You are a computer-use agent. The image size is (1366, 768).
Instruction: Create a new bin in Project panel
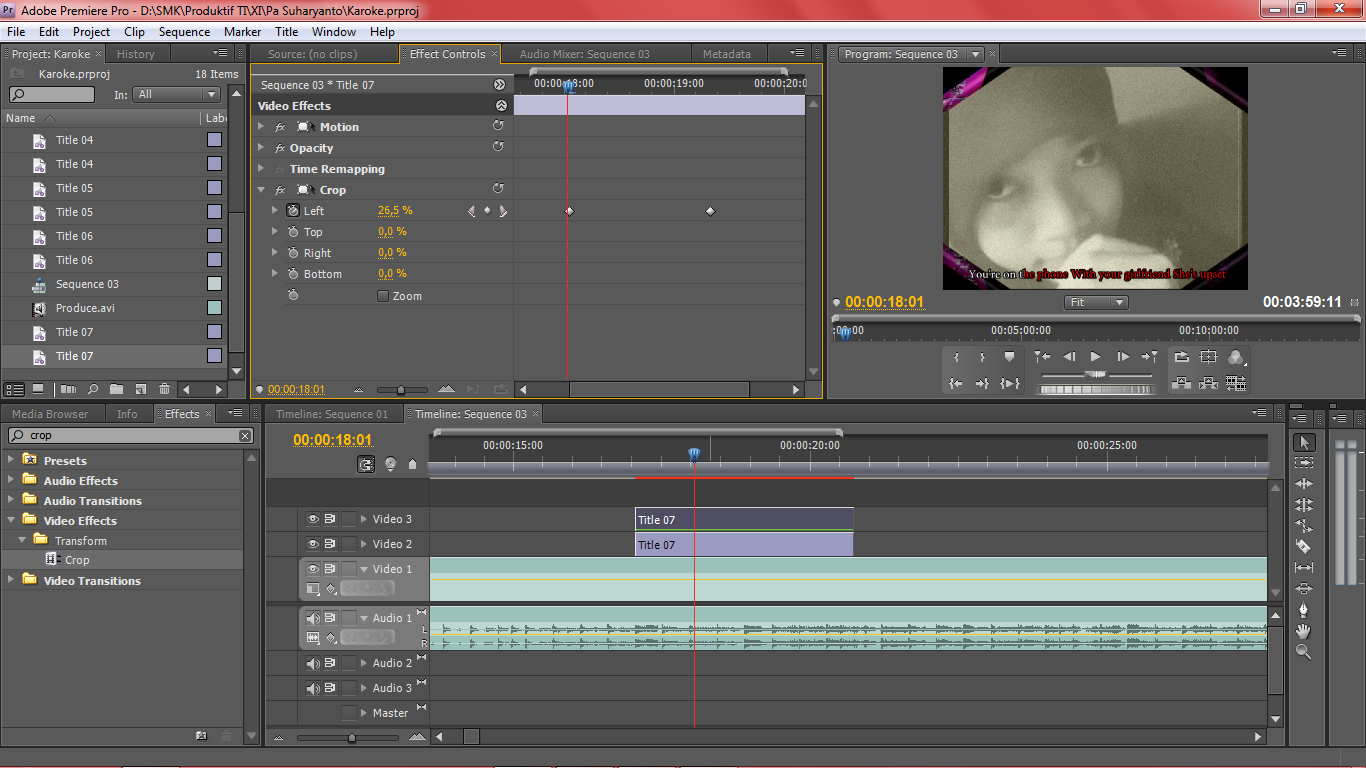(116, 389)
